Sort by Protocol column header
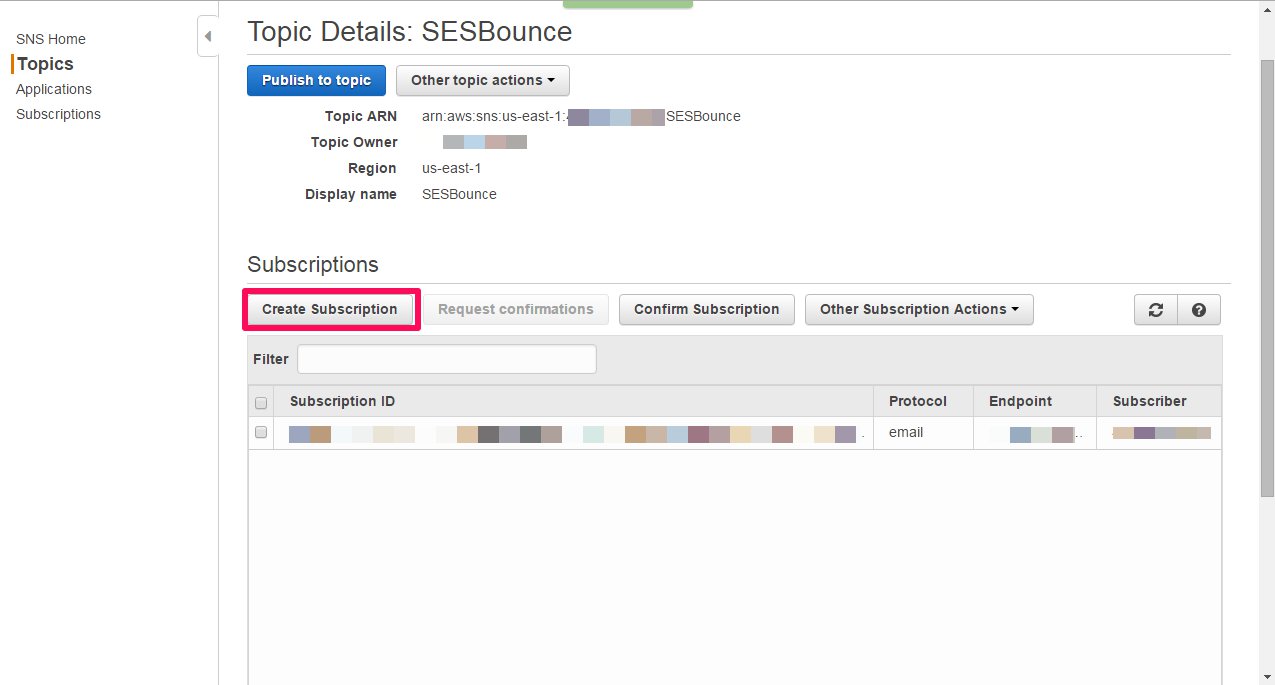Image resolution: width=1275 pixels, height=685 pixels. point(923,401)
